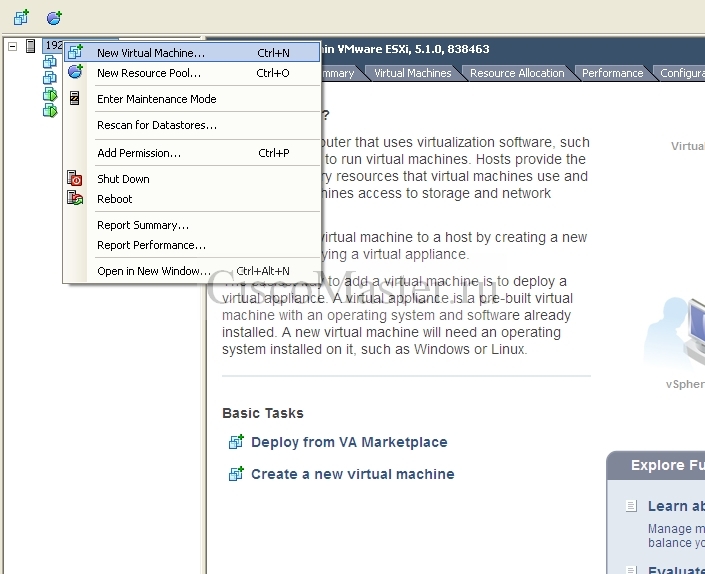Click the Learn ab... link in Explore panel
The image size is (705, 574).
pos(676,506)
